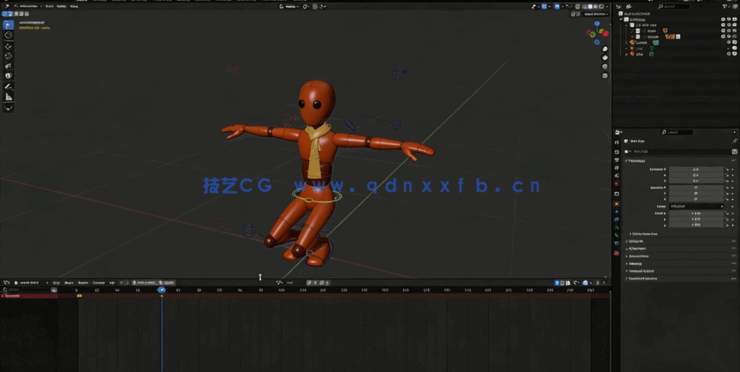Open the Channel menu in the timeline header

tap(99, 283)
